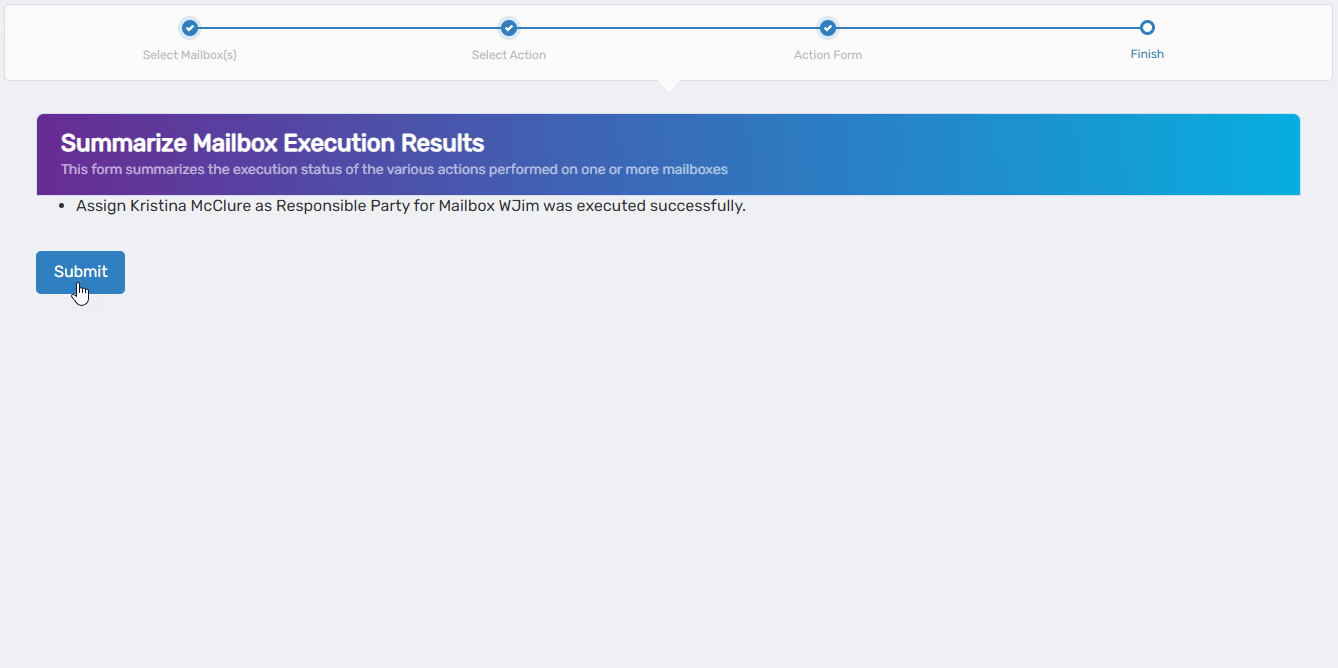Click progress line between Action Form and Finish

click(987, 28)
